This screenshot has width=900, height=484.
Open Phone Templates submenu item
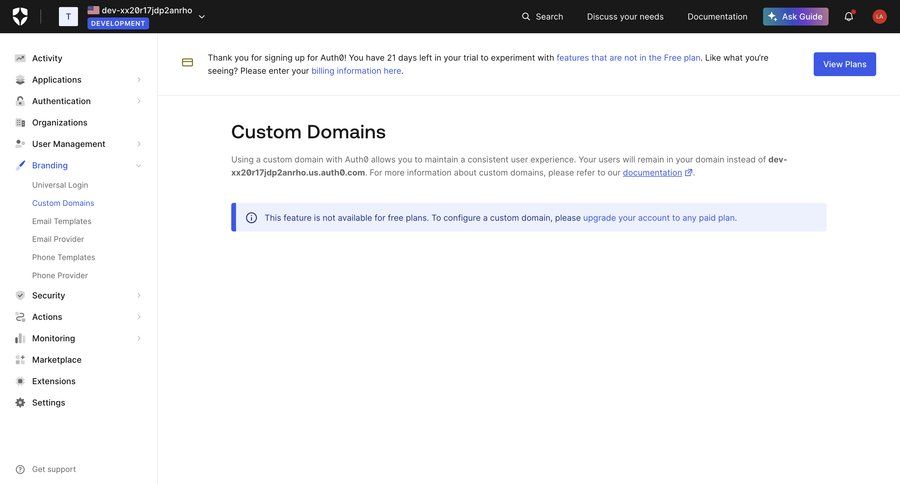tap(64, 257)
